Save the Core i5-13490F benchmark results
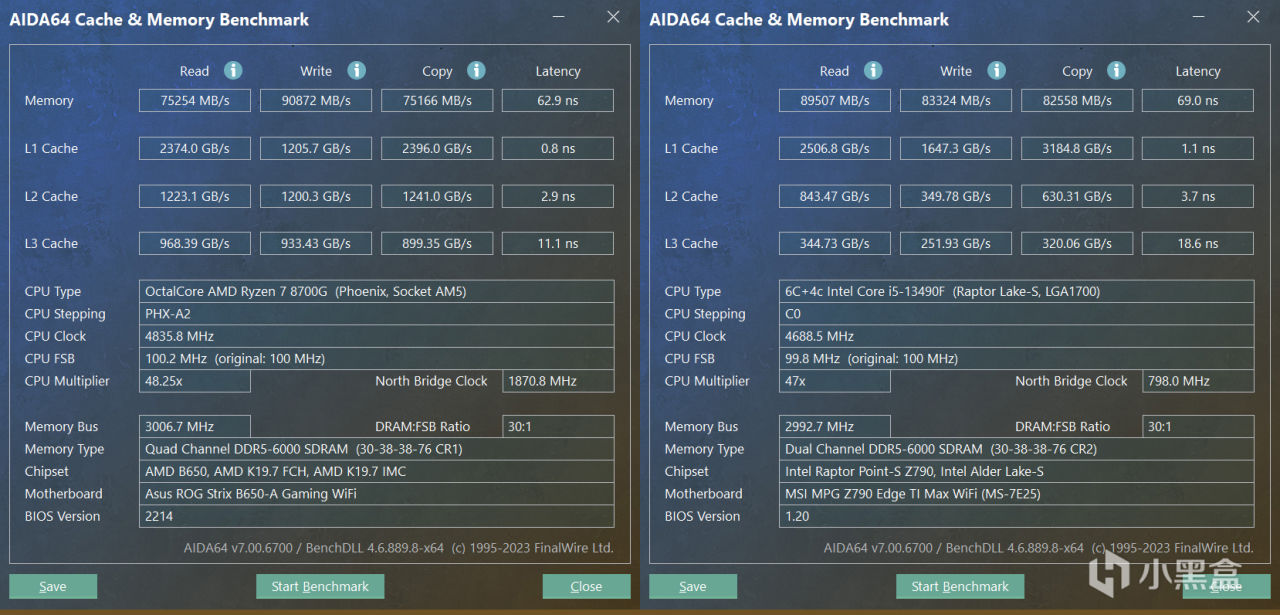1280x615 pixels. (693, 587)
